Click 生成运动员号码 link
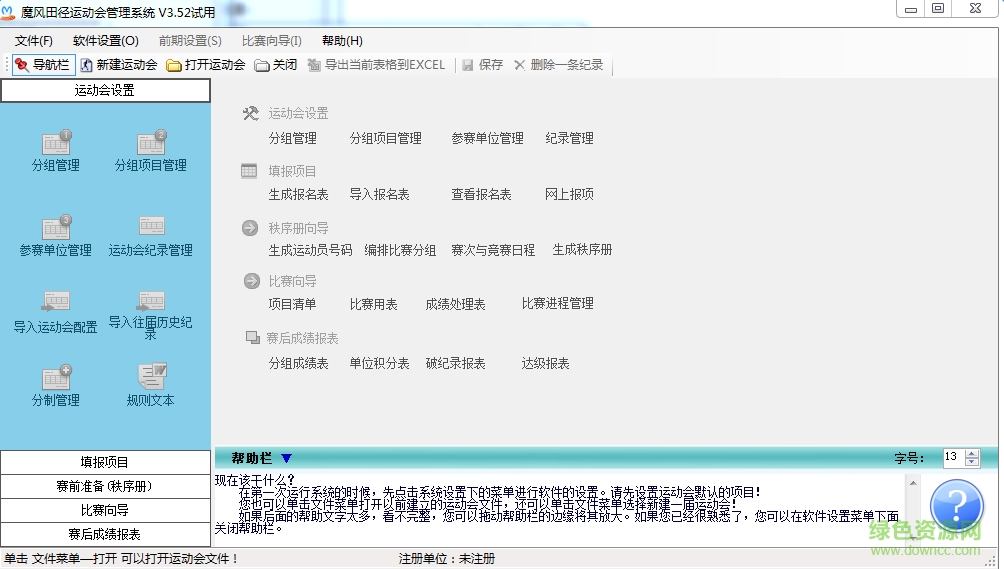This screenshot has height=569, width=1004. click(311, 250)
